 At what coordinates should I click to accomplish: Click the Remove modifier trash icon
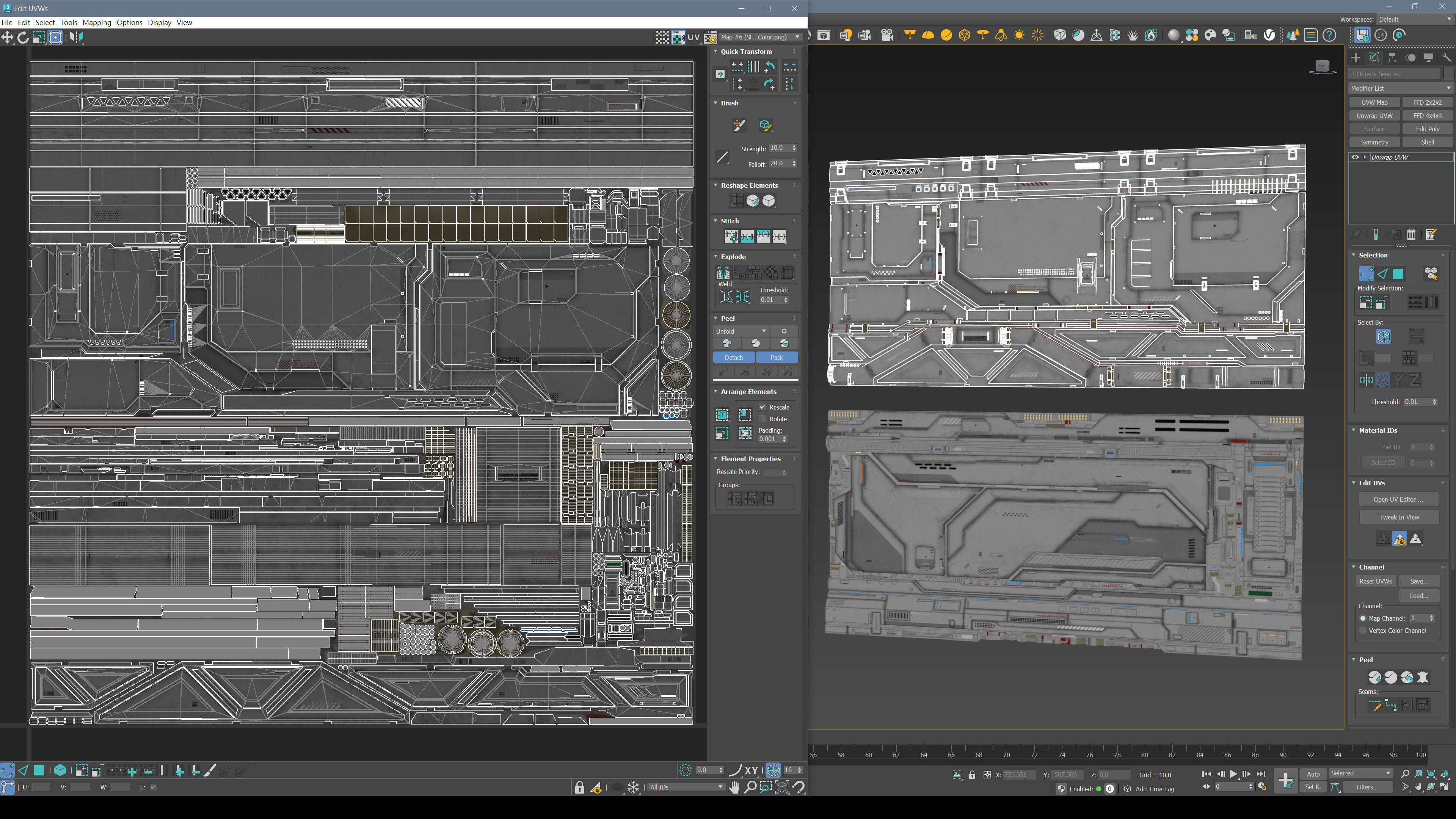tap(1411, 235)
